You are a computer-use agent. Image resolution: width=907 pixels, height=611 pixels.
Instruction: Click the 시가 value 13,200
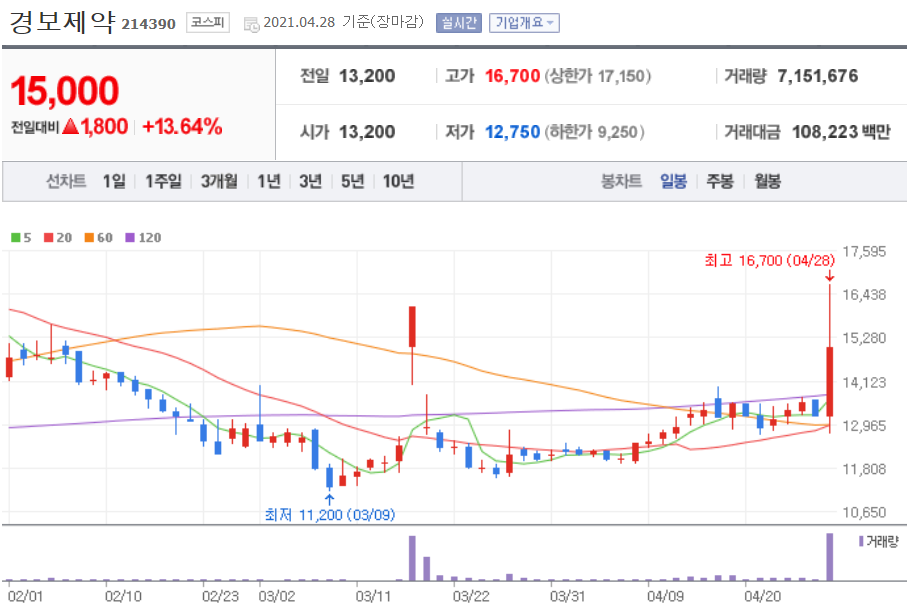coord(367,132)
